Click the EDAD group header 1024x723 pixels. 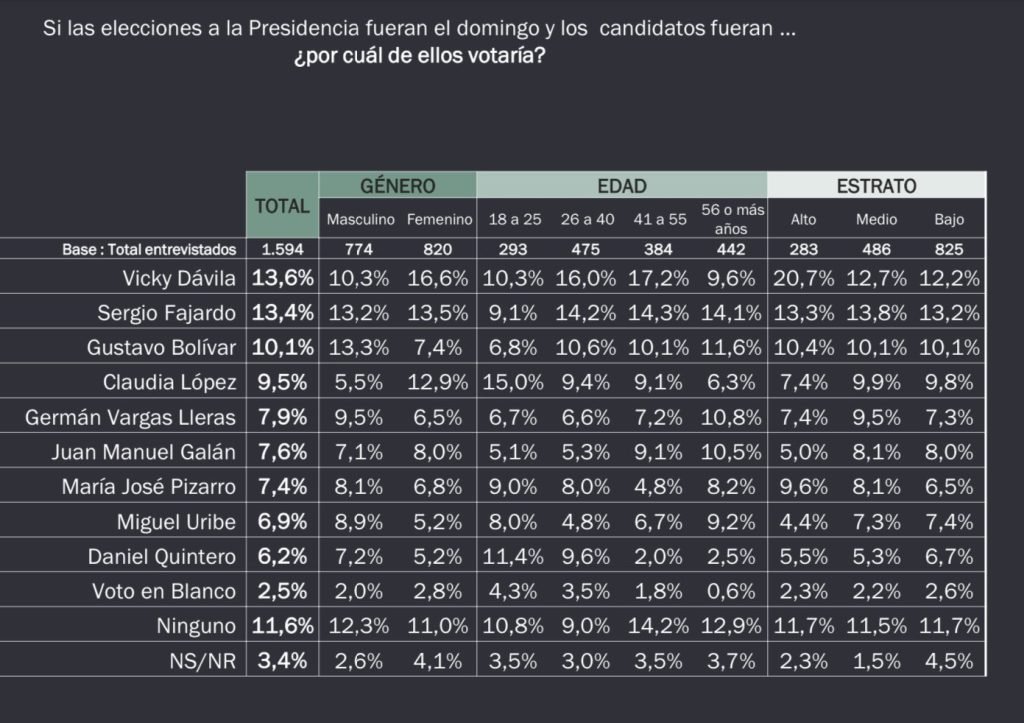[622, 186]
